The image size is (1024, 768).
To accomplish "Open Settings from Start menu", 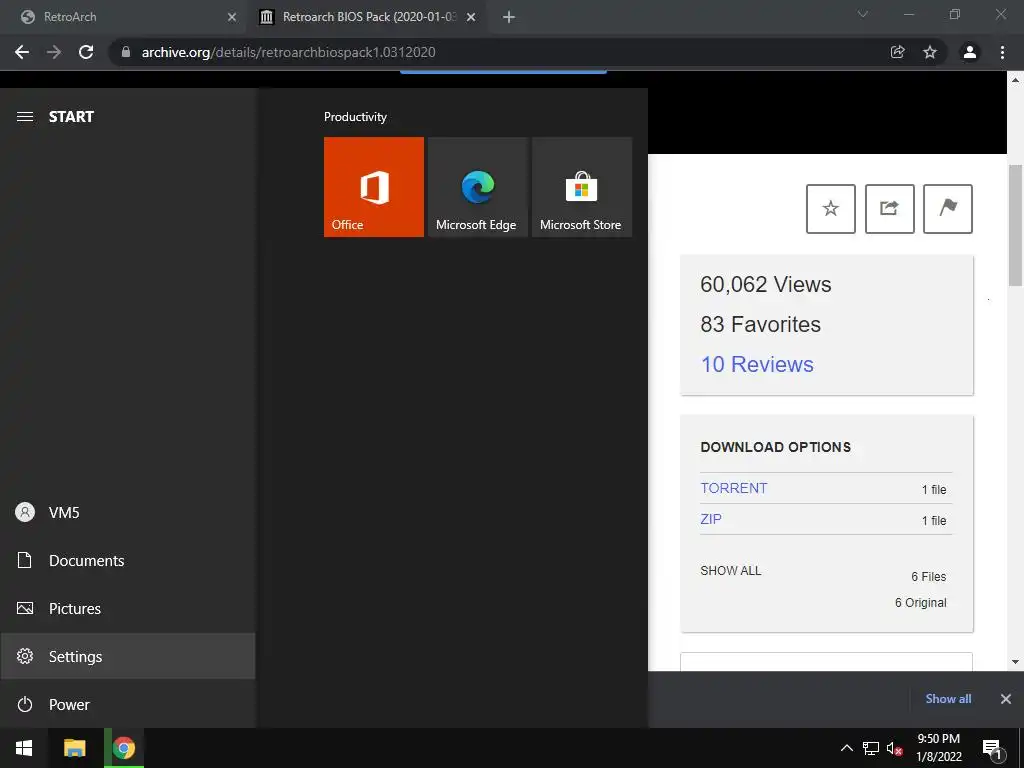I will coord(127,656).
